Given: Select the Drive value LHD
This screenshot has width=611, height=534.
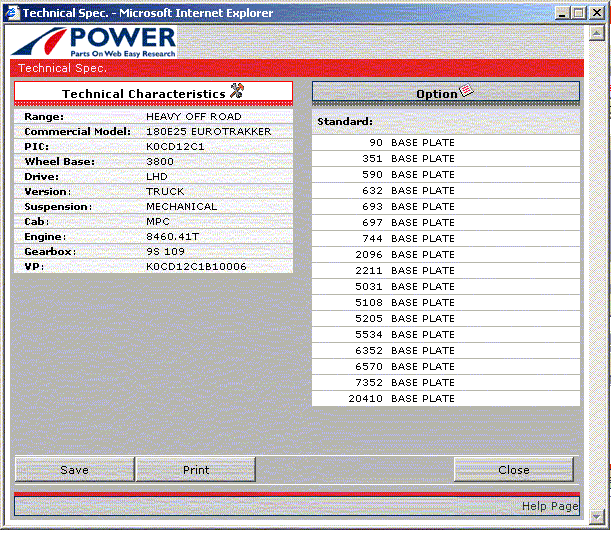Looking at the screenshot, I should click(157, 177).
